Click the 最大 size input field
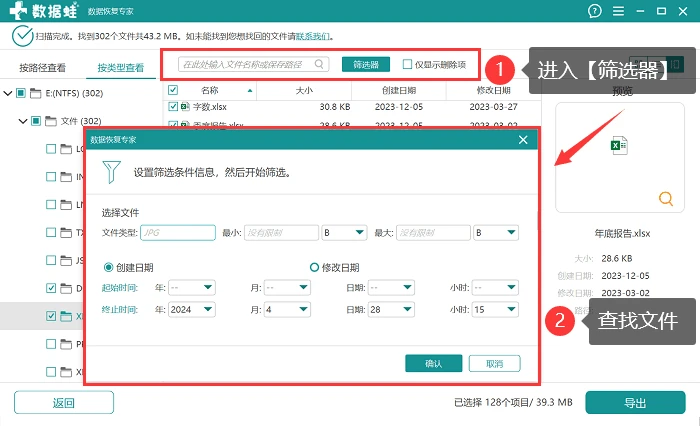 [433, 233]
